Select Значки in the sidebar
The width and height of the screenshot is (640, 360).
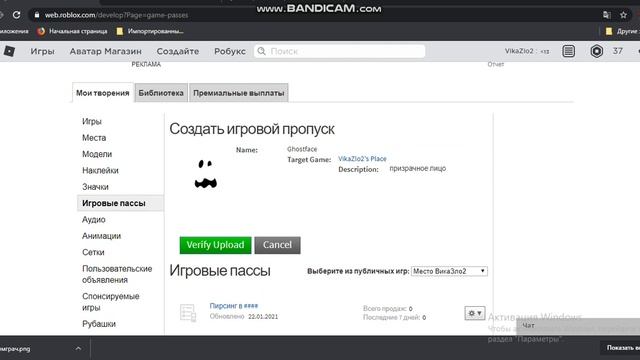click(x=95, y=187)
